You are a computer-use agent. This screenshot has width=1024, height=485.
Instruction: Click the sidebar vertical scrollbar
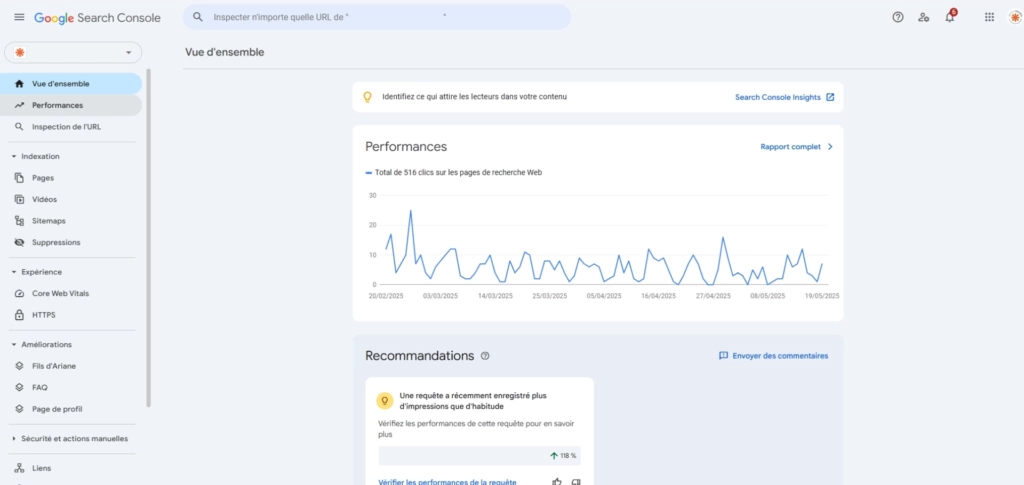coord(148,238)
